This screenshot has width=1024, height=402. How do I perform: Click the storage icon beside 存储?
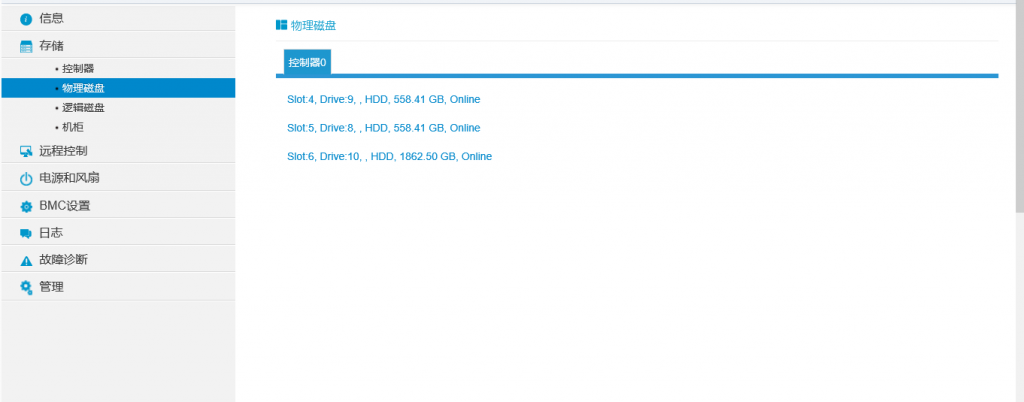pos(26,46)
